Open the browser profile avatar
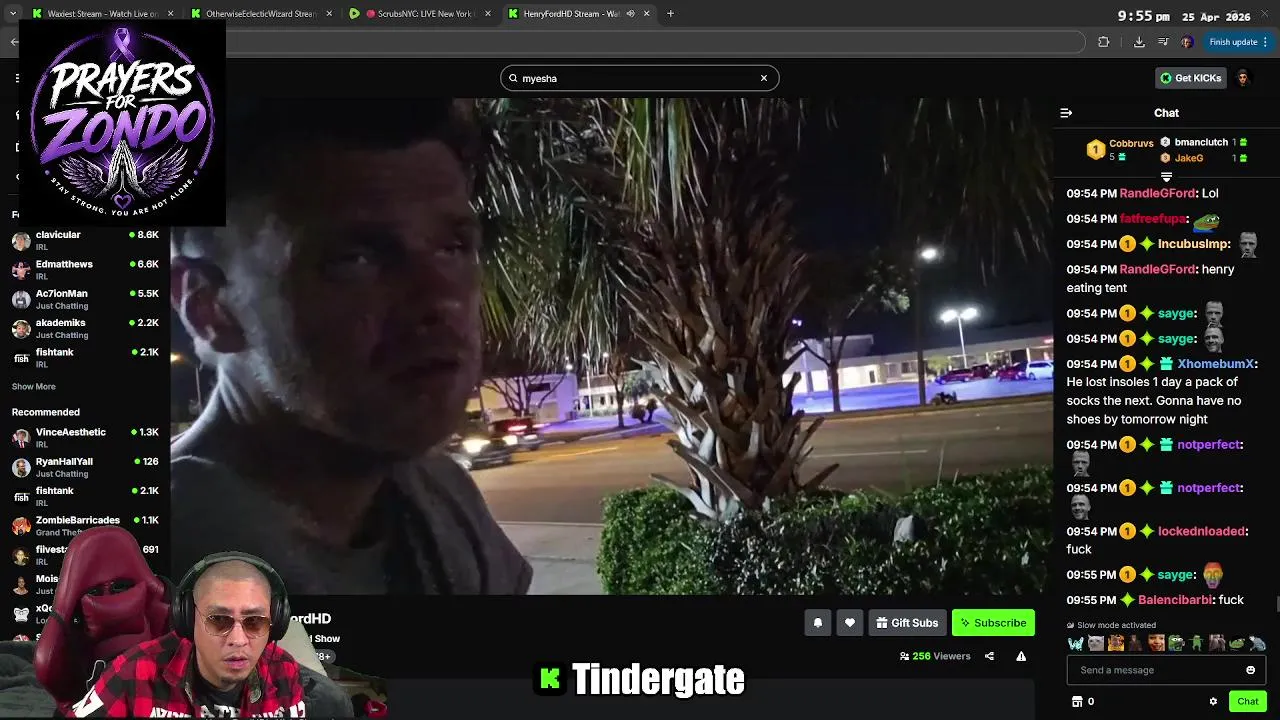This screenshot has width=1280, height=720. (x=1187, y=42)
